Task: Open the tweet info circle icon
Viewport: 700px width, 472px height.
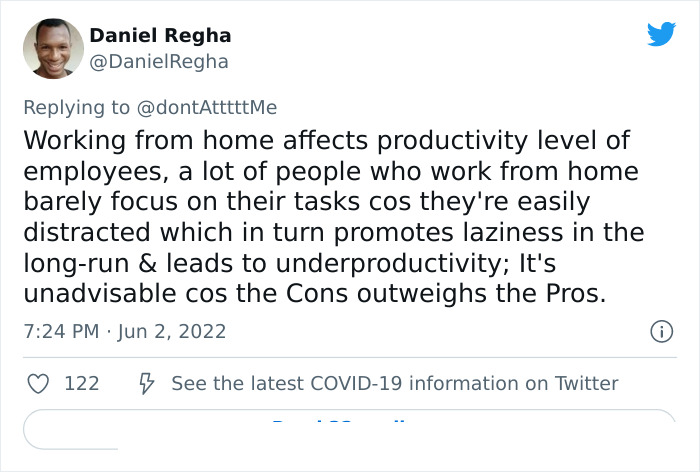Action: (x=660, y=331)
